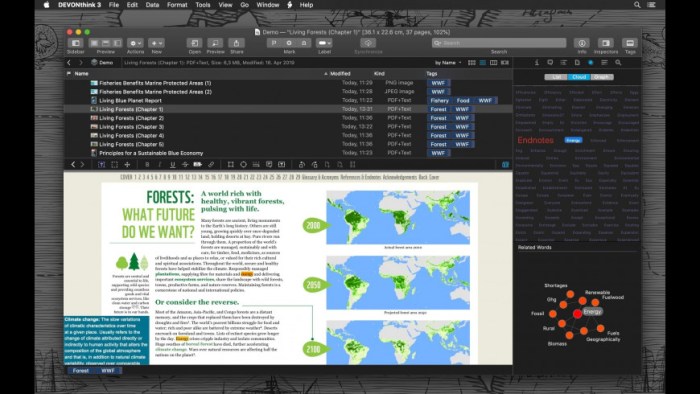The width and height of the screenshot is (700, 394).
Task: Open the Tools menu
Action: click(x=203, y=5)
